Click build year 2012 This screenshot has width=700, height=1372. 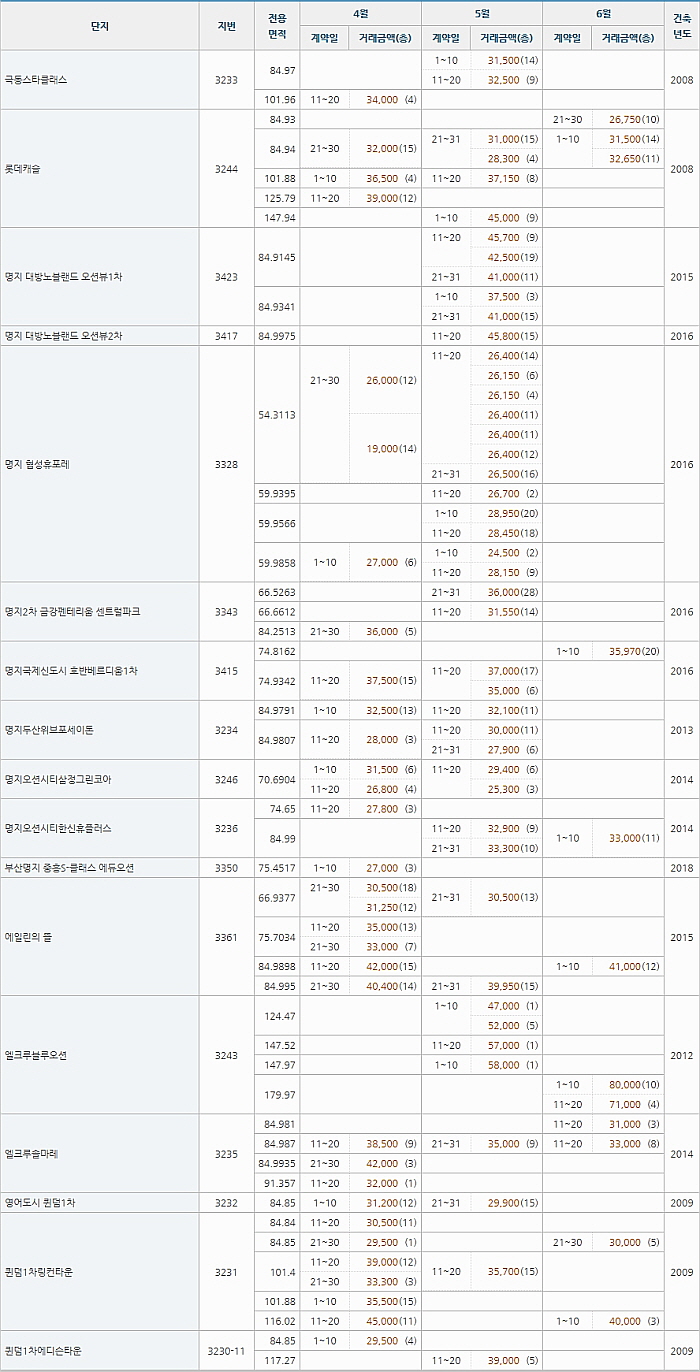pyautogui.click(x=682, y=1055)
